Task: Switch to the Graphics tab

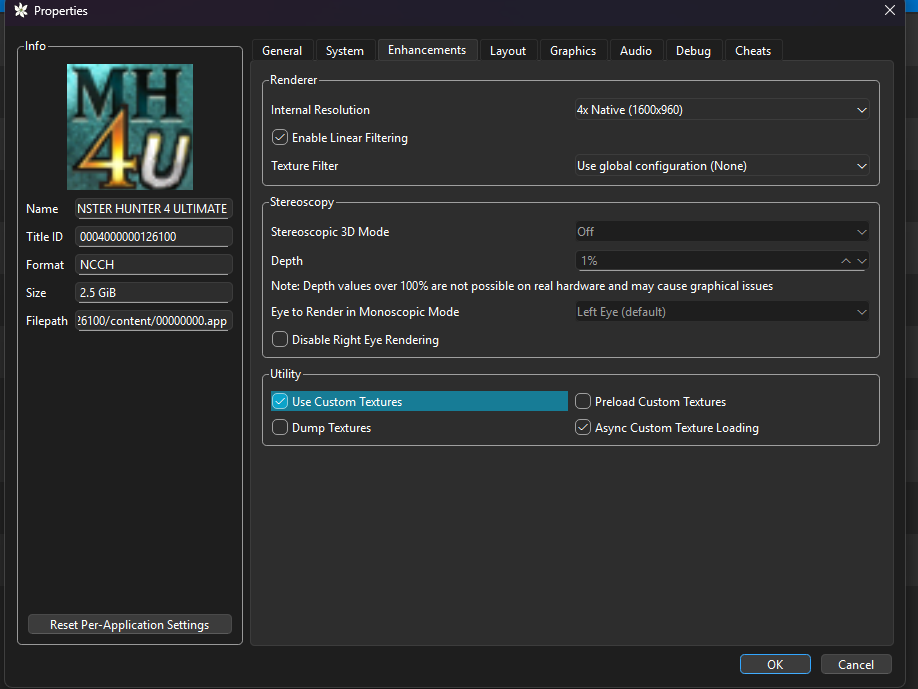Action: pyautogui.click(x=573, y=51)
